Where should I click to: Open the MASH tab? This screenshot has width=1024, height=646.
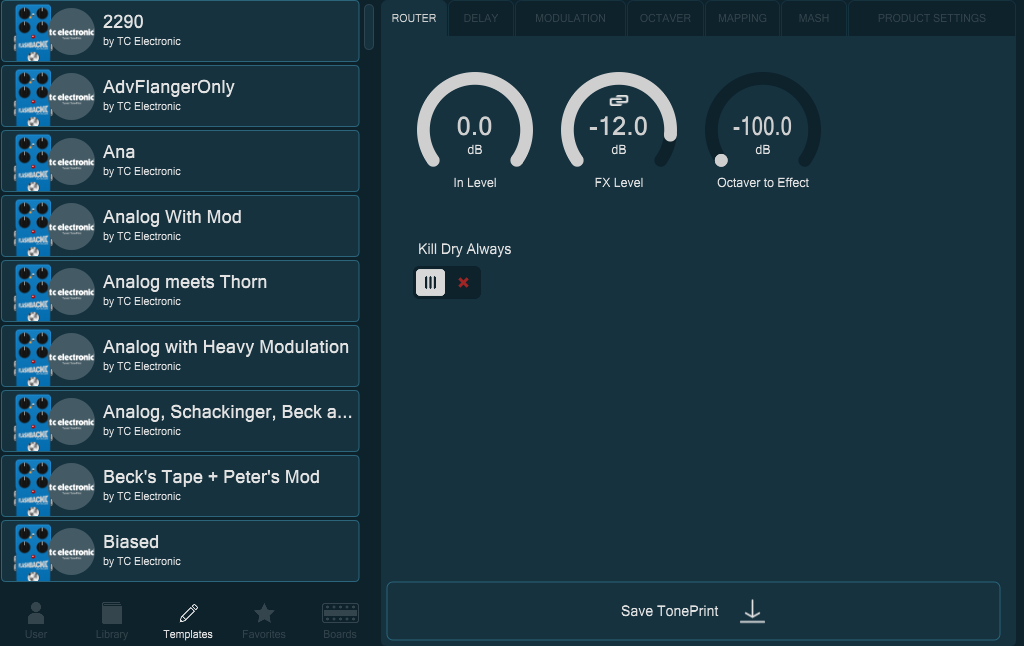[814, 18]
